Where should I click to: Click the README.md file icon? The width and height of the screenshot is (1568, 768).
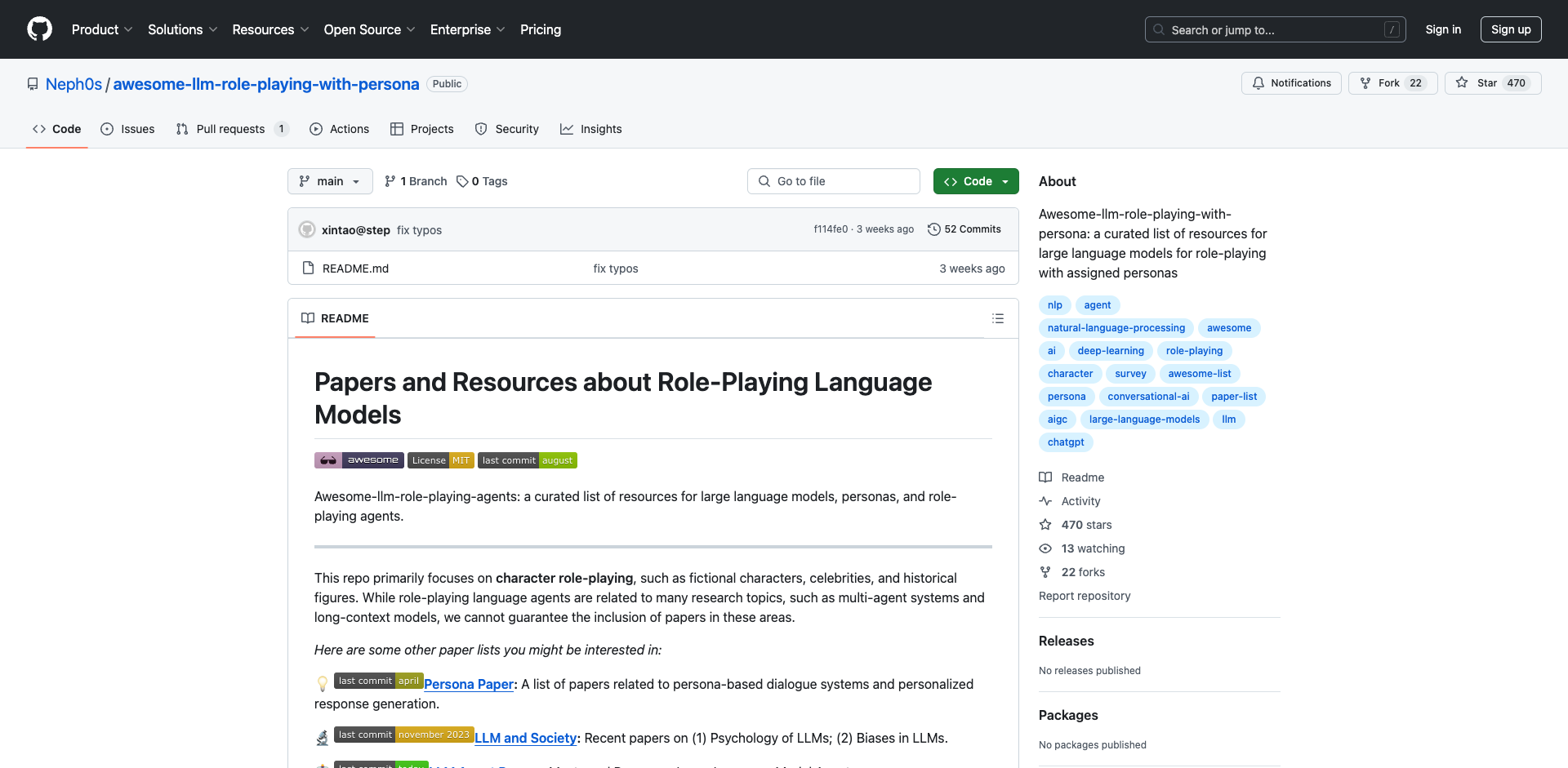point(308,268)
